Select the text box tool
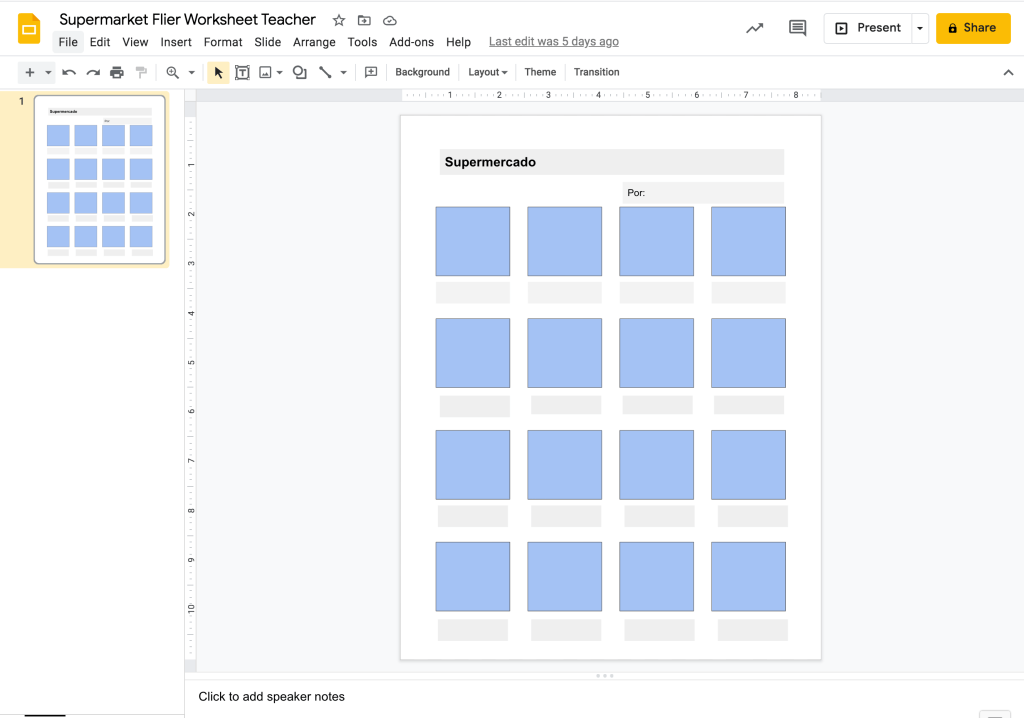Viewport: 1024px width, 718px height. coord(242,72)
